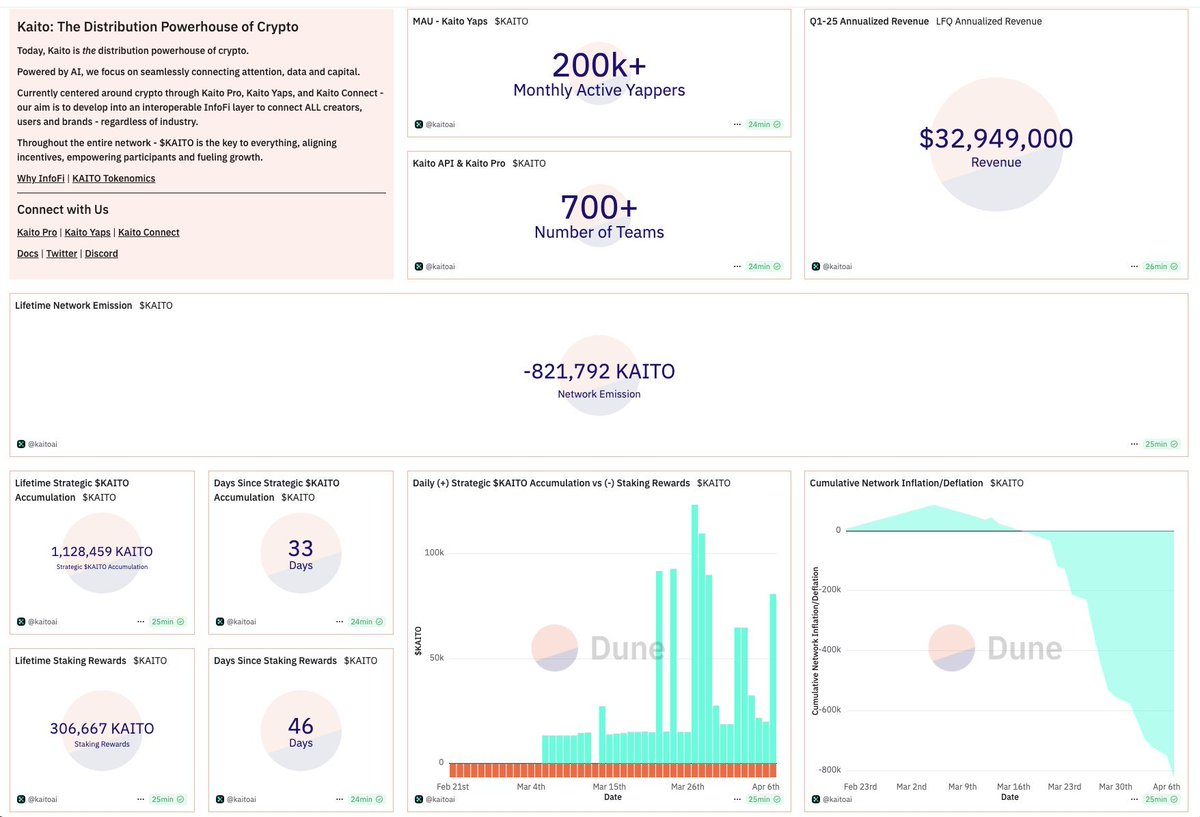This screenshot has width=1200, height=817.
Task: Open the Lifetime Staking Rewards widget title
Action: click(x=71, y=660)
